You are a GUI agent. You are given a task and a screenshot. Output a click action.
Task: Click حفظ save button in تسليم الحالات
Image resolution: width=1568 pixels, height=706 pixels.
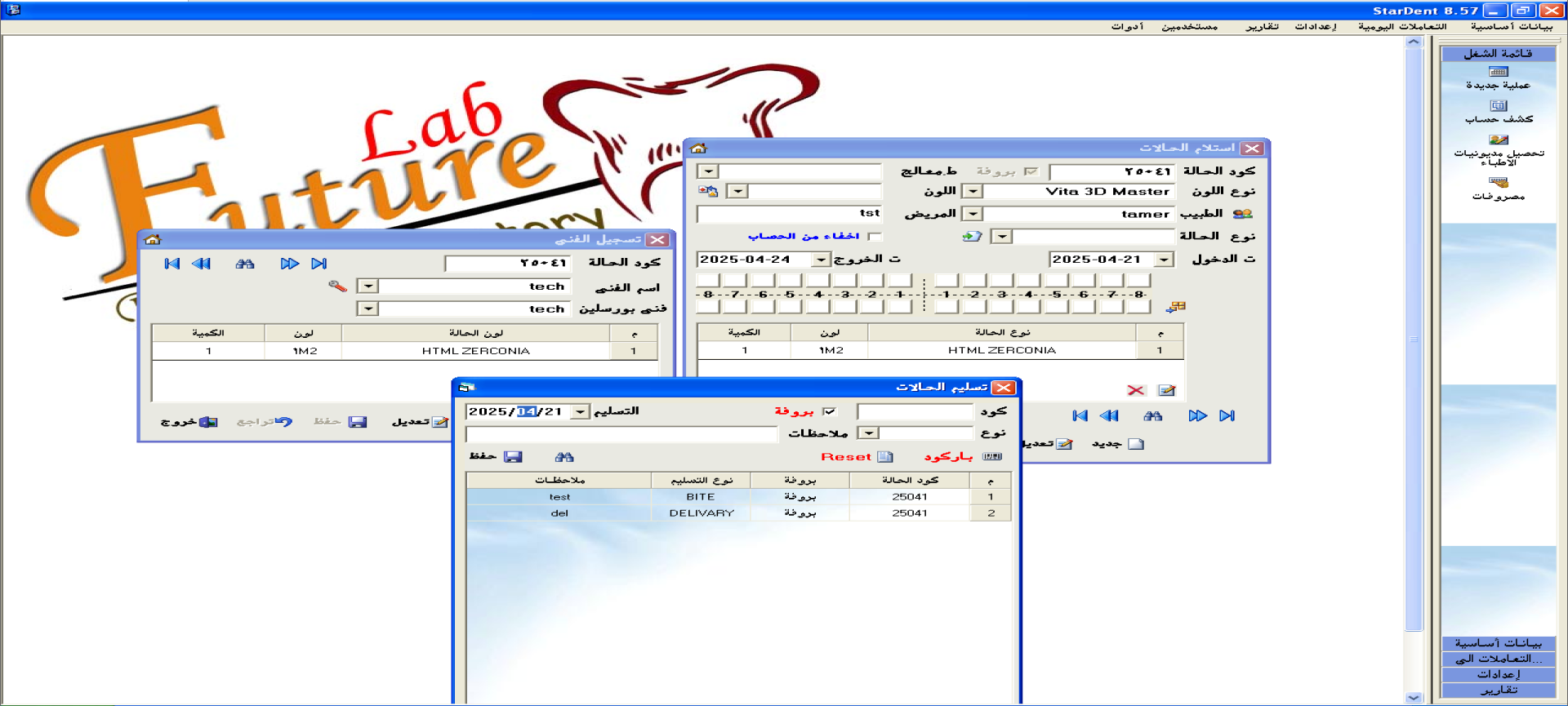click(x=495, y=456)
